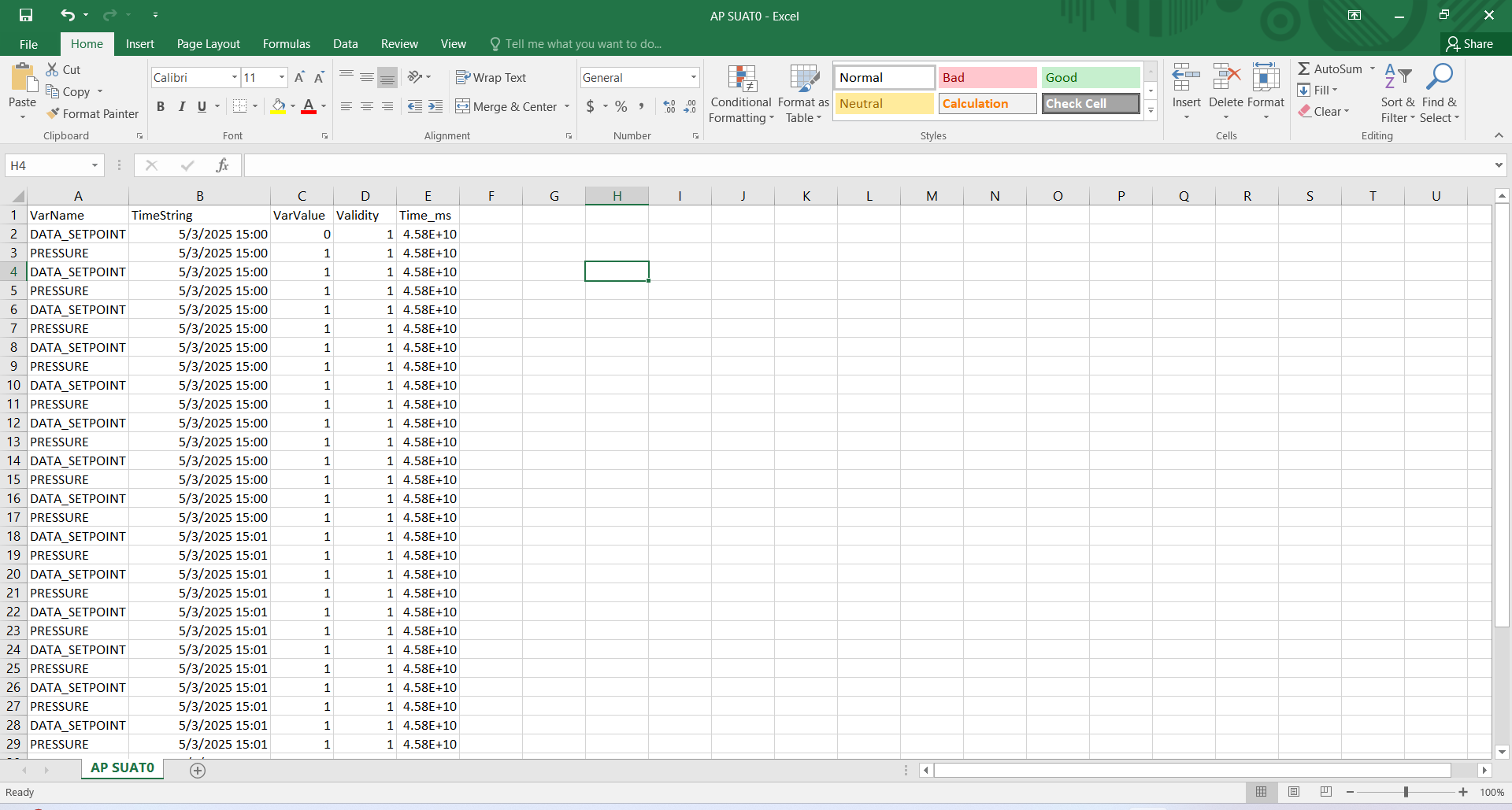Click the Insert Function fx icon
This screenshot has width=1512, height=810.
[x=222, y=165]
